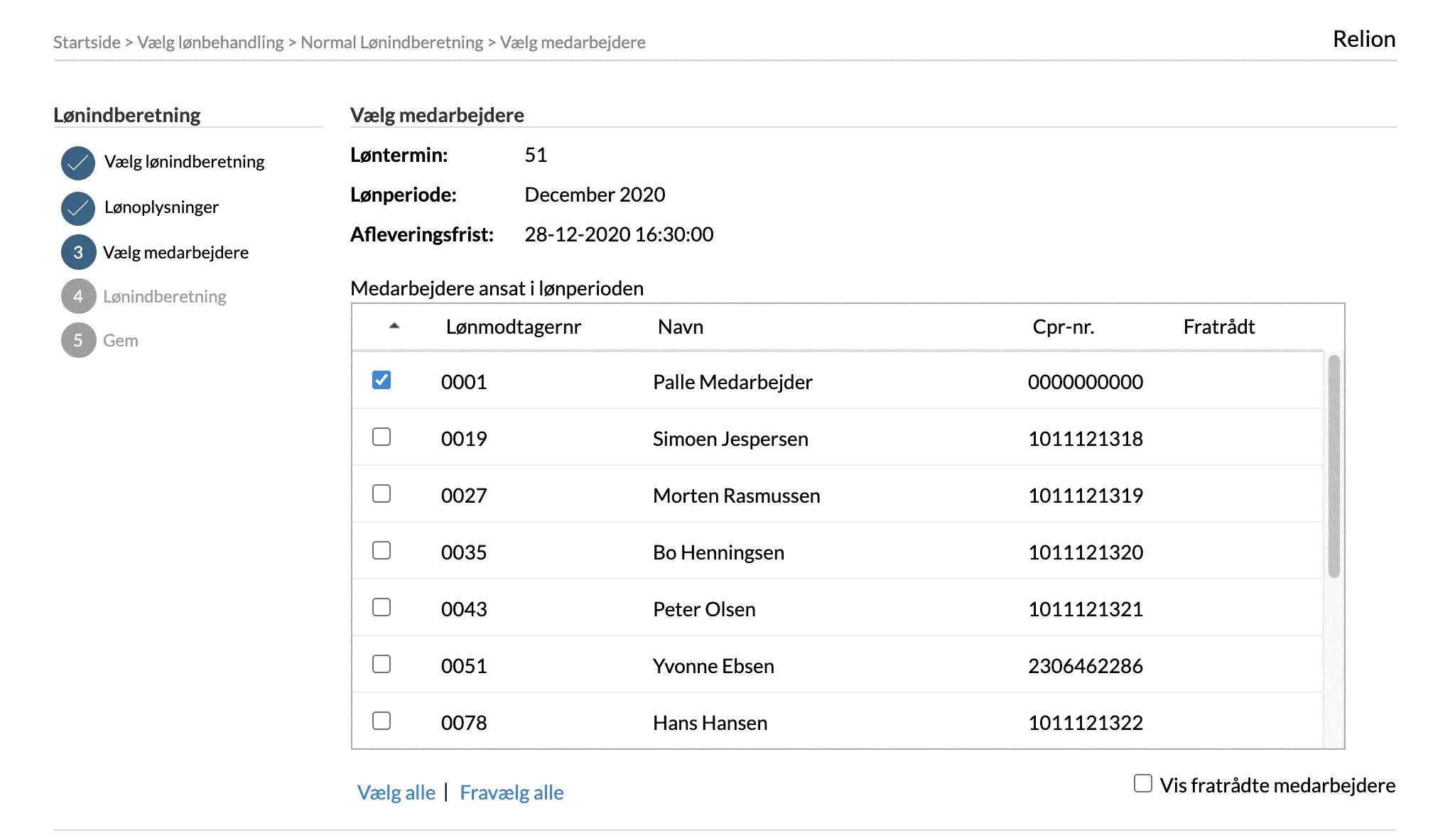Image resolution: width=1455 pixels, height=840 pixels.
Task: Open the Vælg lønindberetning step
Action: 184,162
